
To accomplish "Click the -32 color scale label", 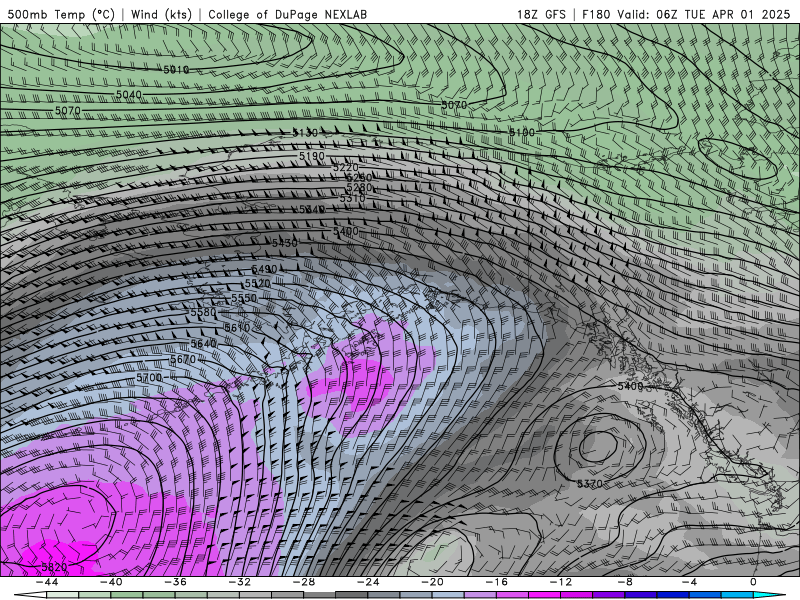I will [x=239, y=582].
